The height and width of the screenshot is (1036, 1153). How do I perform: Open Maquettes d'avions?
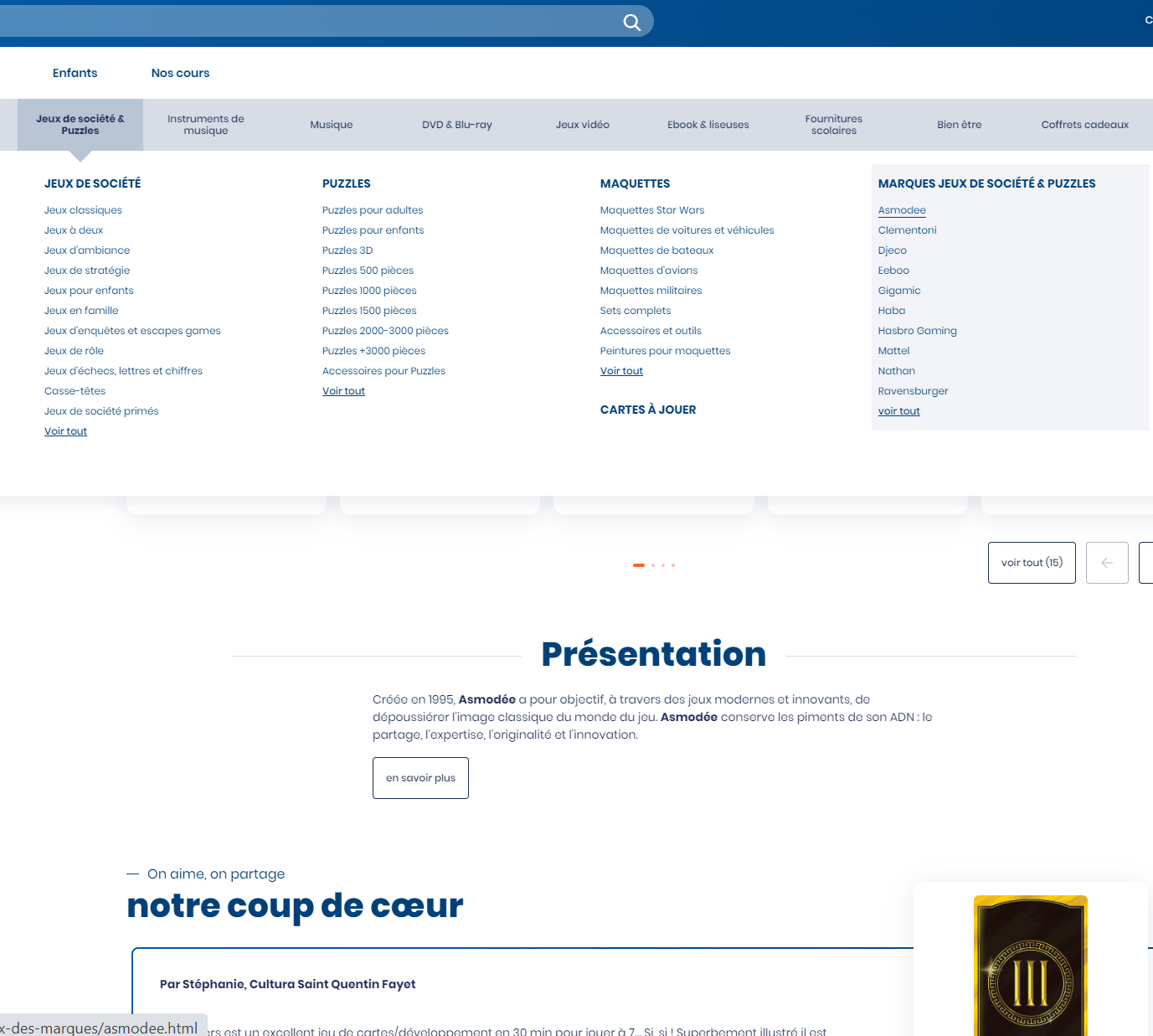pos(649,271)
